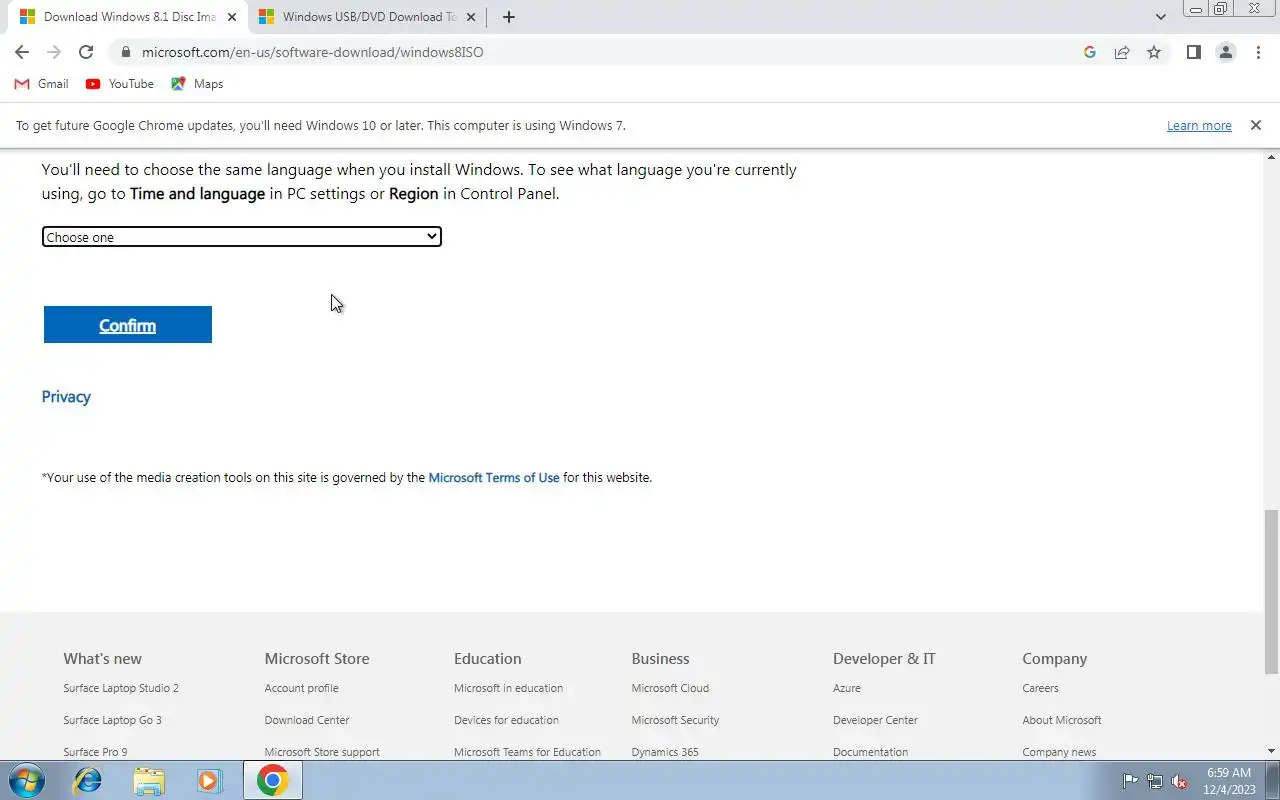Image resolution: width=1280 pixels, height=800 pixels.
Task: Open the YouTube bookmark
Action: [120, 84]
